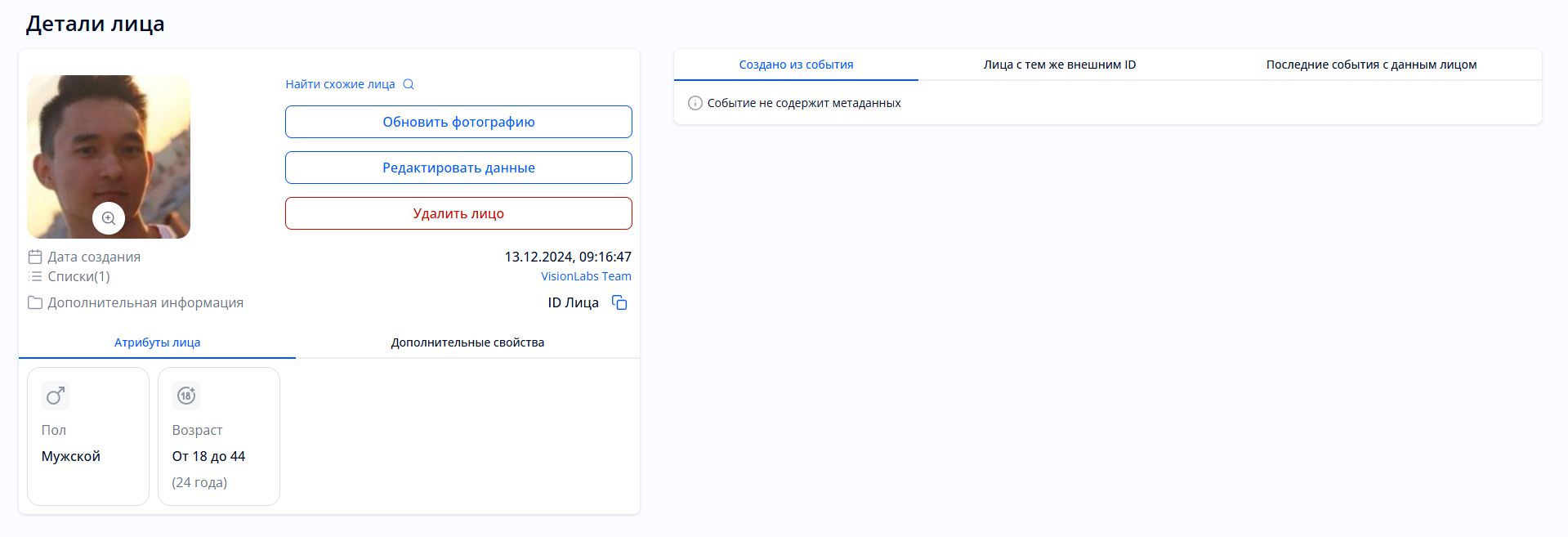Select the Создано из события tab

pos(796,65)
